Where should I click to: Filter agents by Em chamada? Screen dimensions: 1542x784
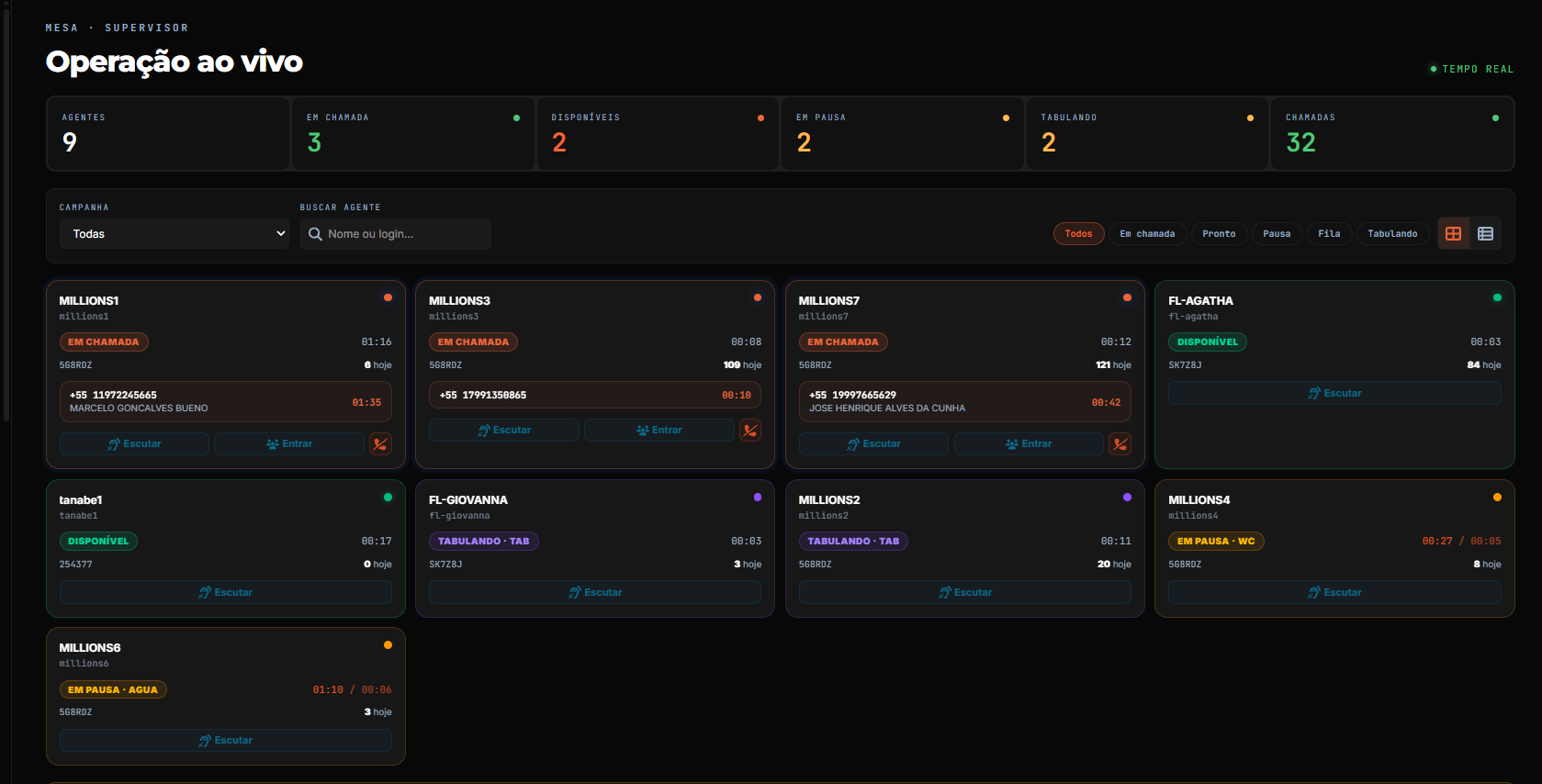(1147, 234)
